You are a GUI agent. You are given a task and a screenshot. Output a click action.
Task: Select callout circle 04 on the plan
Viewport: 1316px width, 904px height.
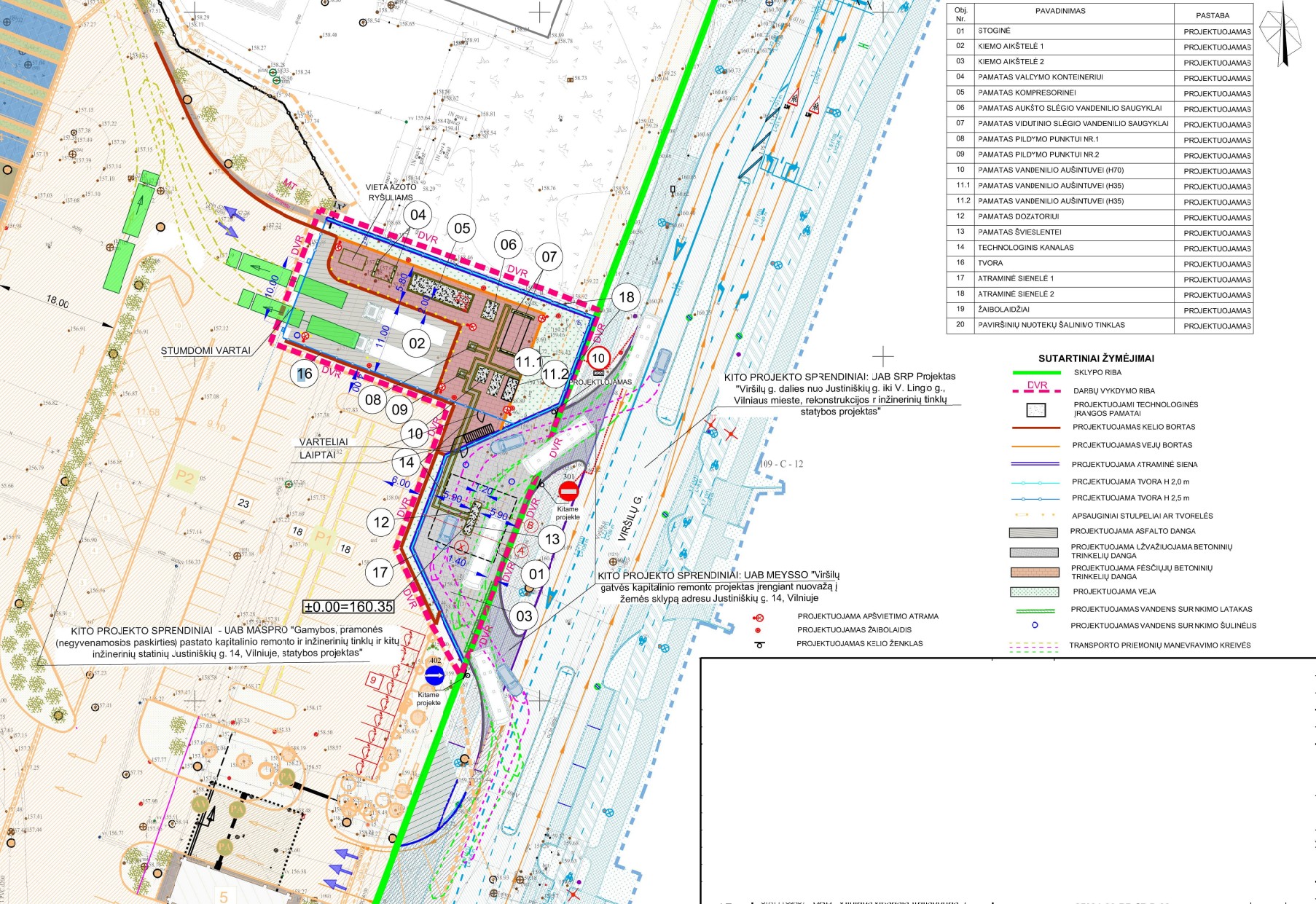pyautogui.click(x=418, y=215)
